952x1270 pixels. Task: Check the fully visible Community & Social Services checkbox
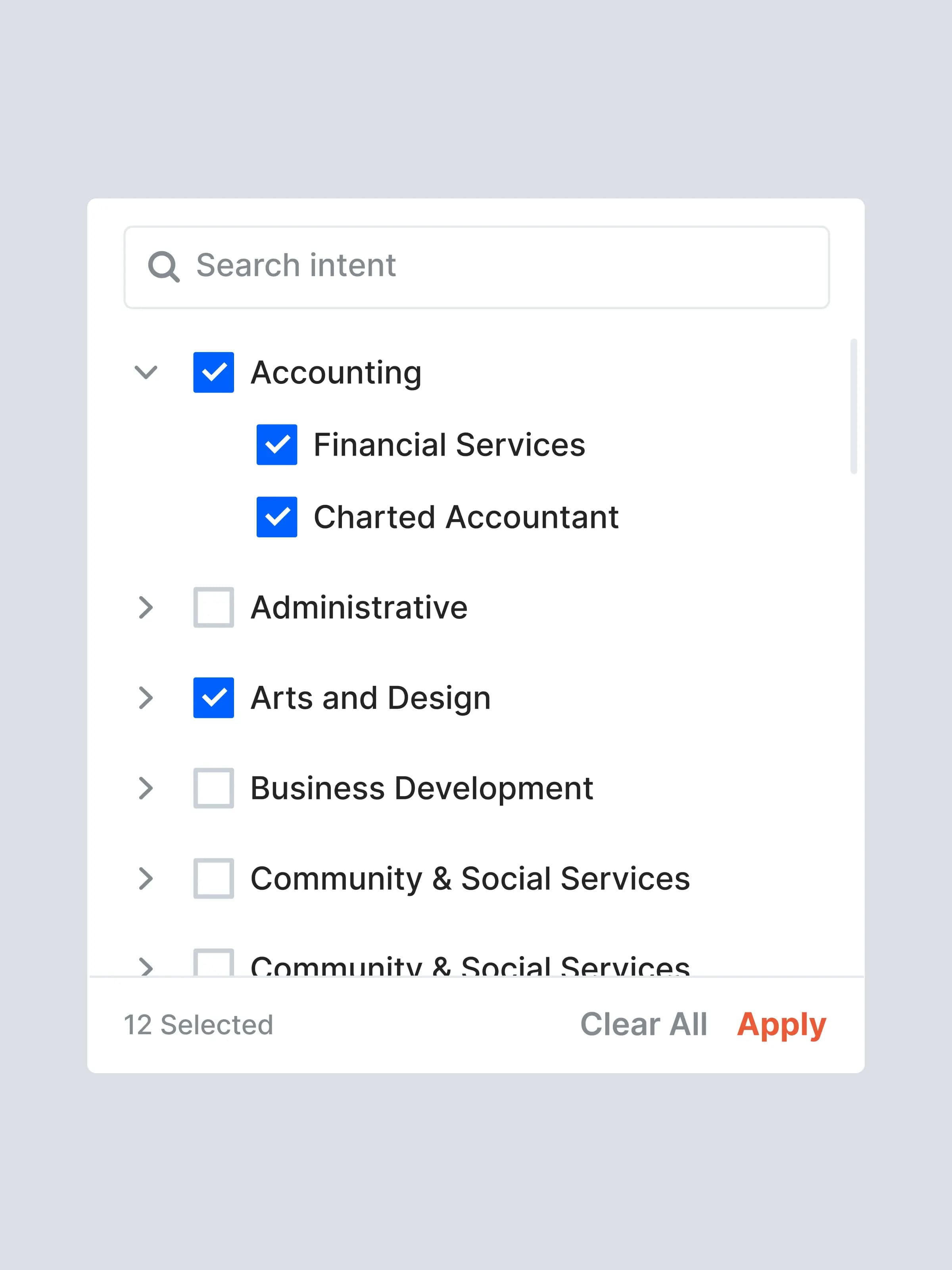point(213,878)
